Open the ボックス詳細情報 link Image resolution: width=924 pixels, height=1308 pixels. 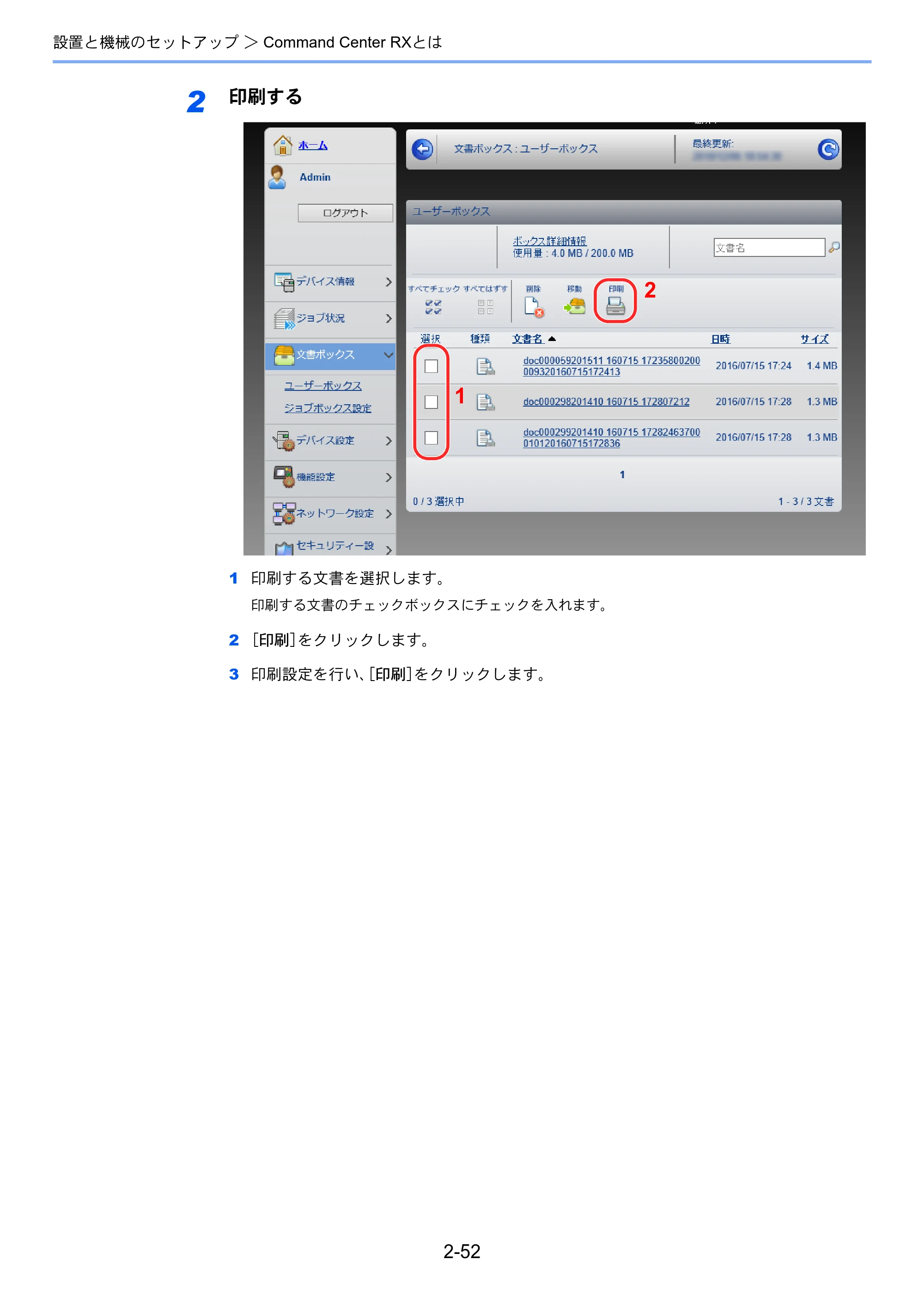click(x=549, y=241)
